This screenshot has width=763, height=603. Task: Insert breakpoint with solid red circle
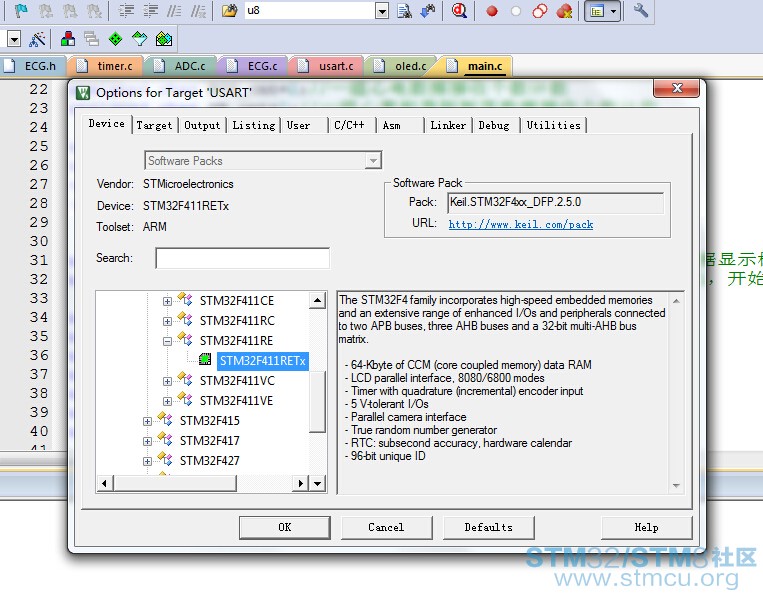[492, 11]
